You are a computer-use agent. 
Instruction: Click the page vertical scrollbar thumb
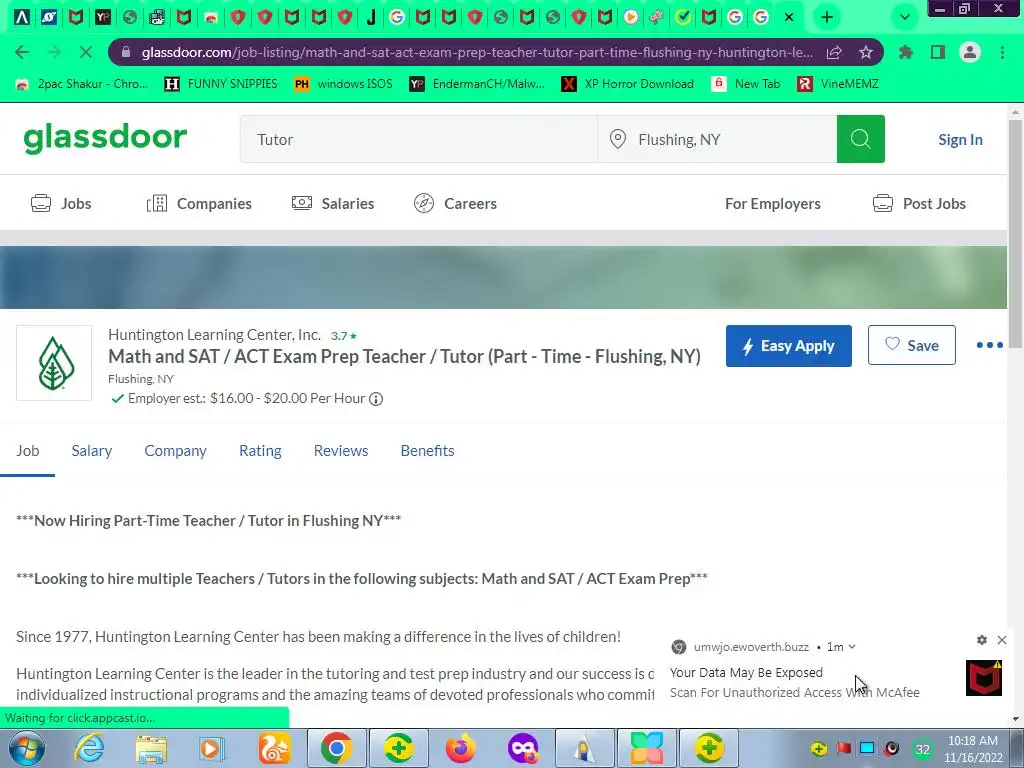(1016, 235)
